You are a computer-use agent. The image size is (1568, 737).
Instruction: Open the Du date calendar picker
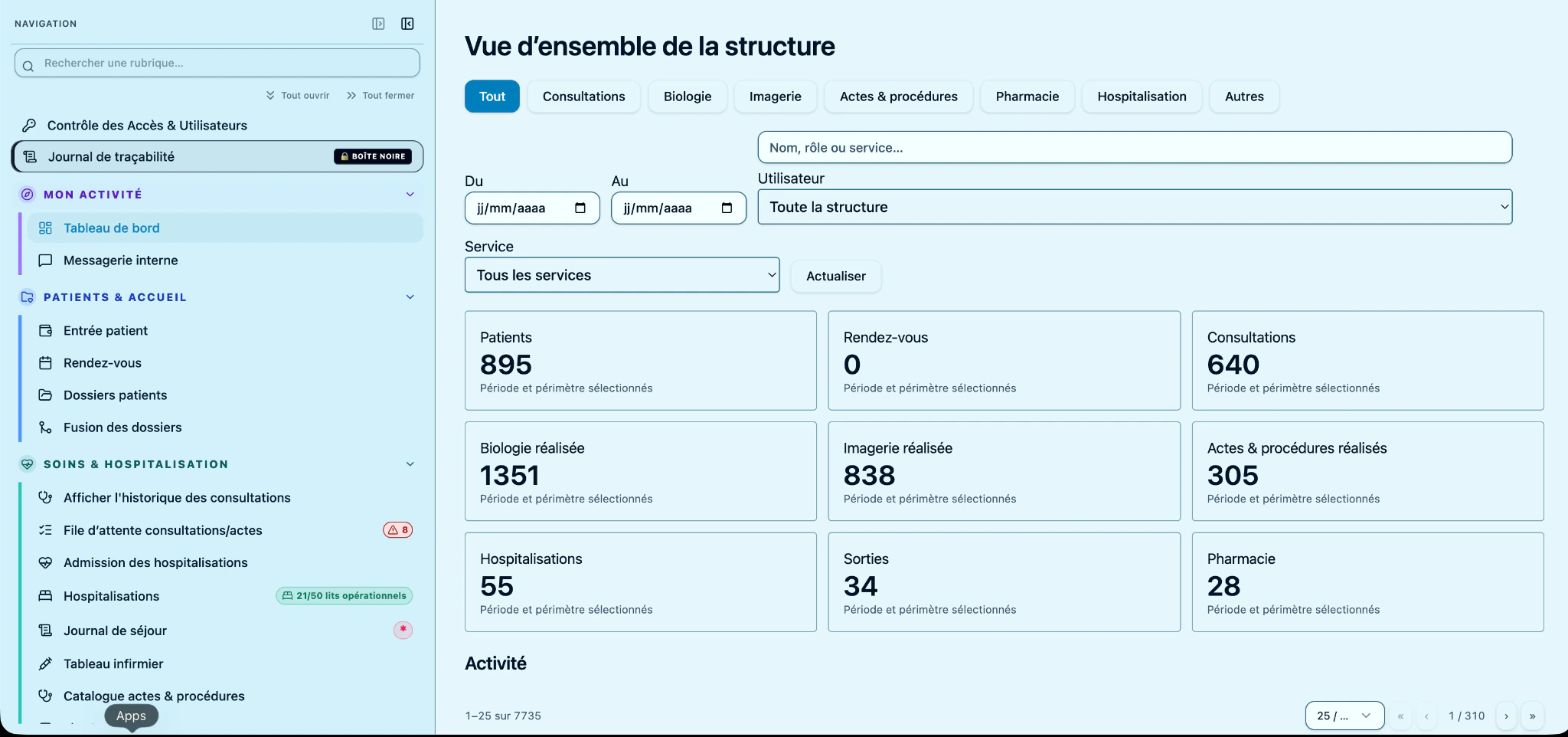pyautogui.click(x=580, y=208)
